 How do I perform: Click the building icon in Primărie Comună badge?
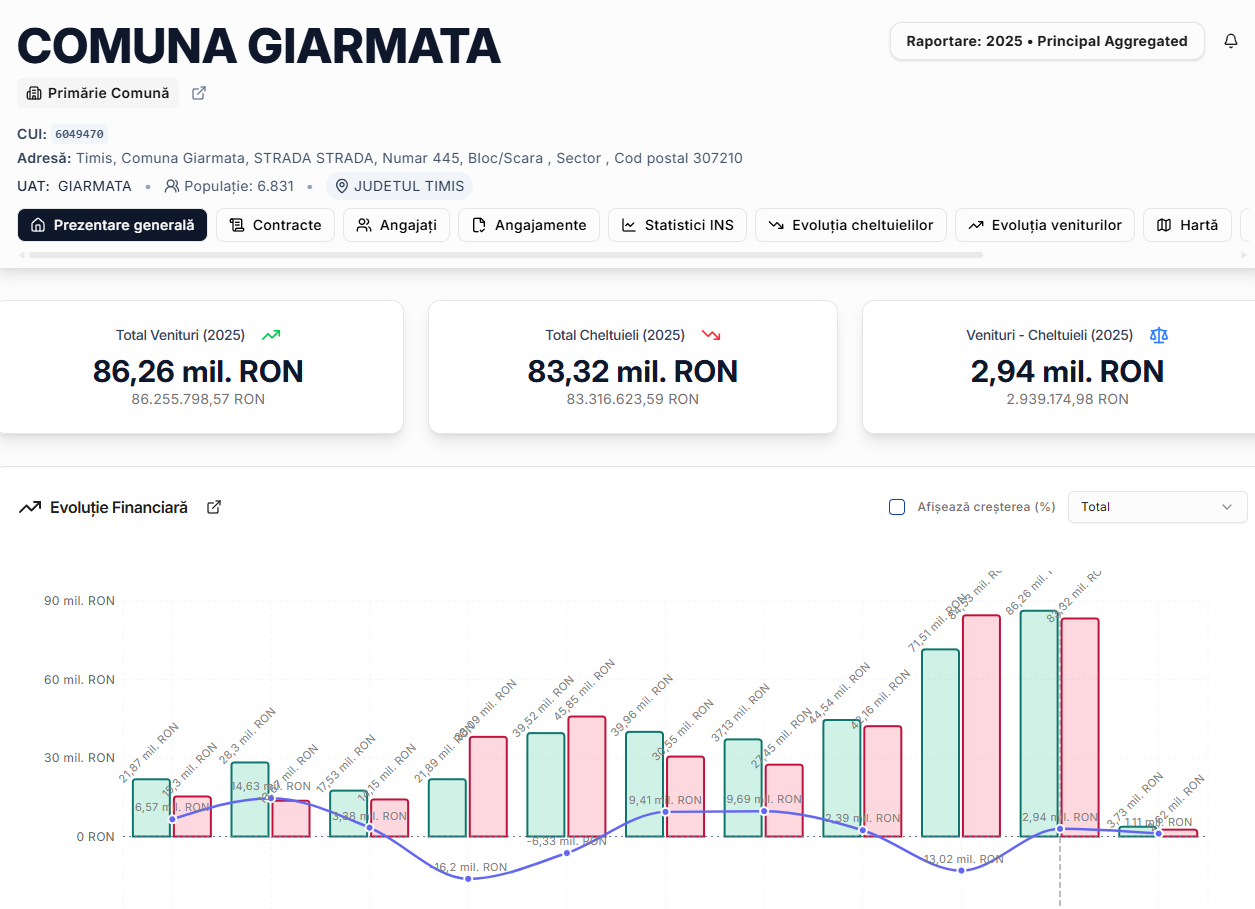[34, 93]
